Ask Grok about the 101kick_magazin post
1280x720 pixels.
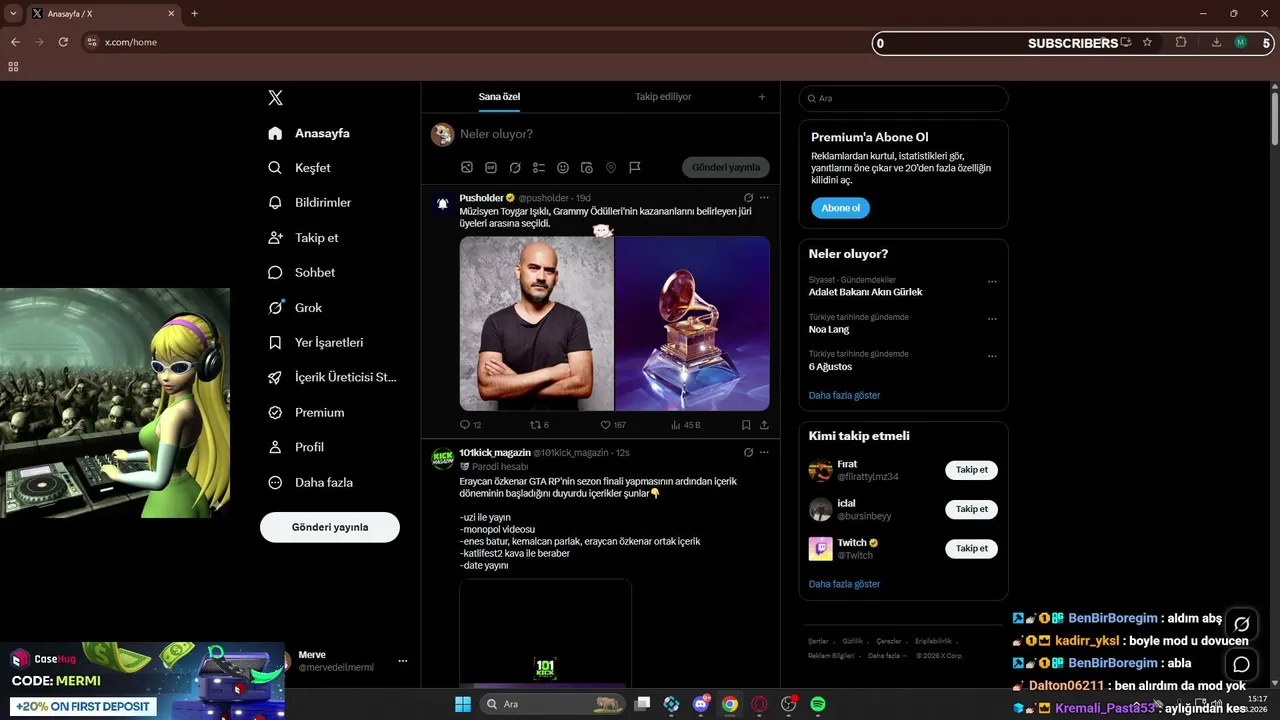point(748,452)
